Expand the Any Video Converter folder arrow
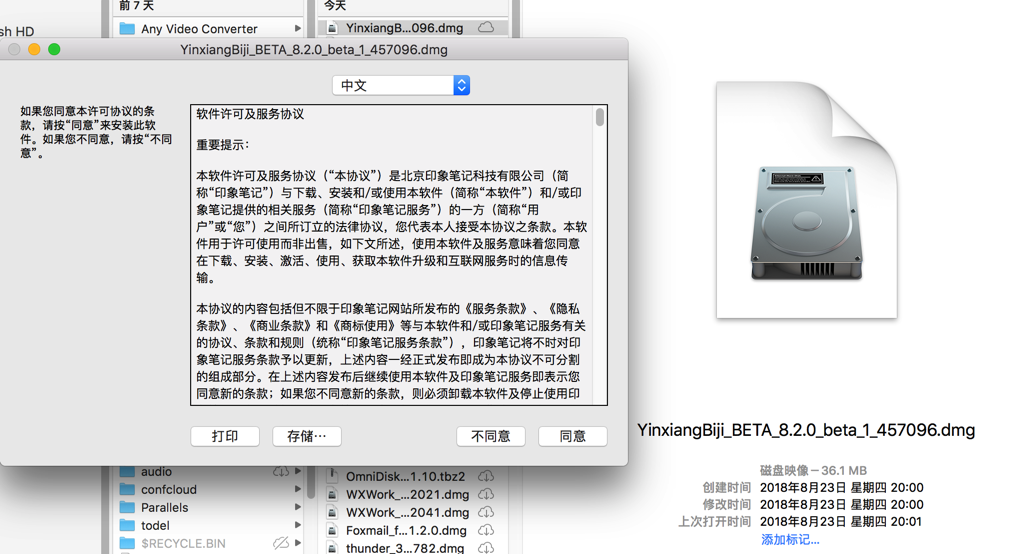Image resolution: width=1010 pixels, height=554 pixels. tap(297, 28)
